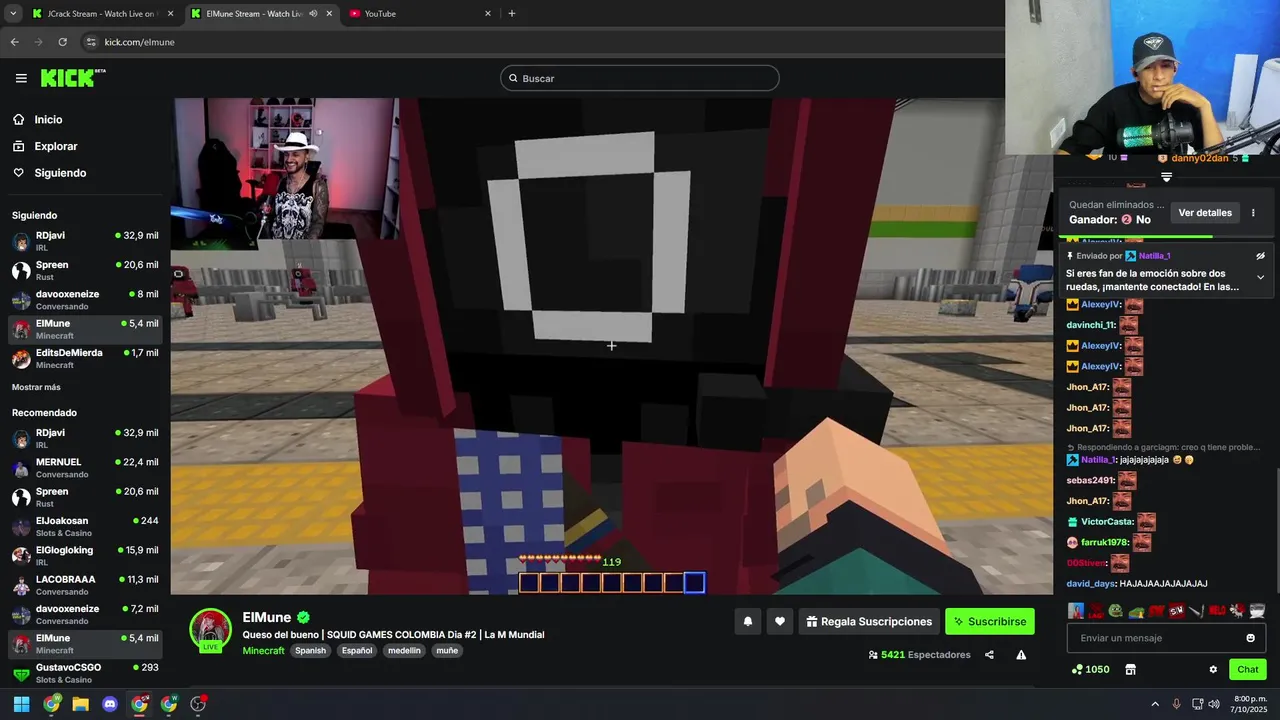Click Natilla_1 username in chat
The image size is (1280, 720).
[x=1097, y=460]
